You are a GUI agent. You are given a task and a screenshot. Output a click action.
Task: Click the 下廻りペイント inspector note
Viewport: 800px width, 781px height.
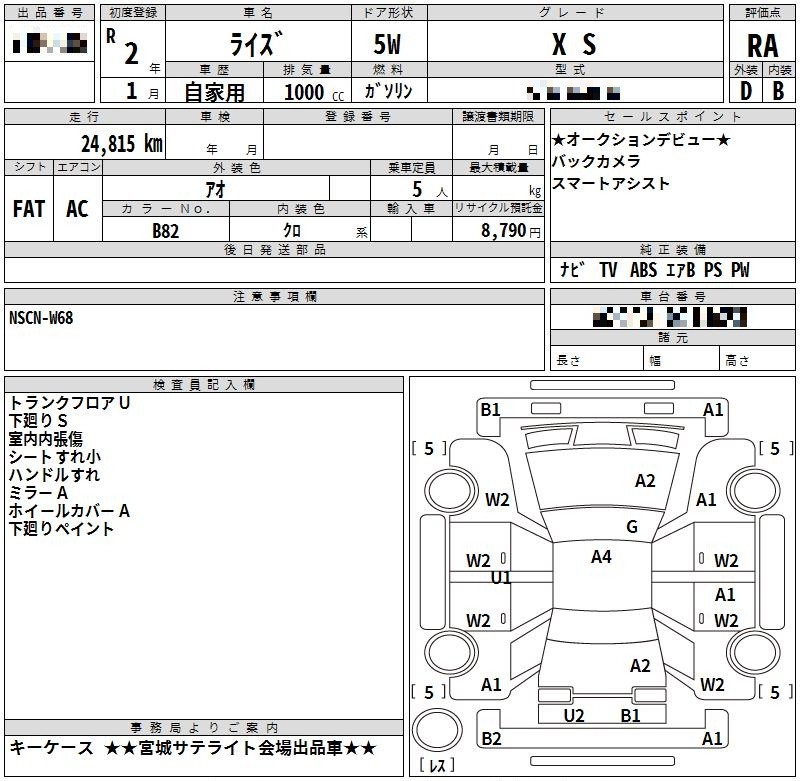[x=61, y=529]
